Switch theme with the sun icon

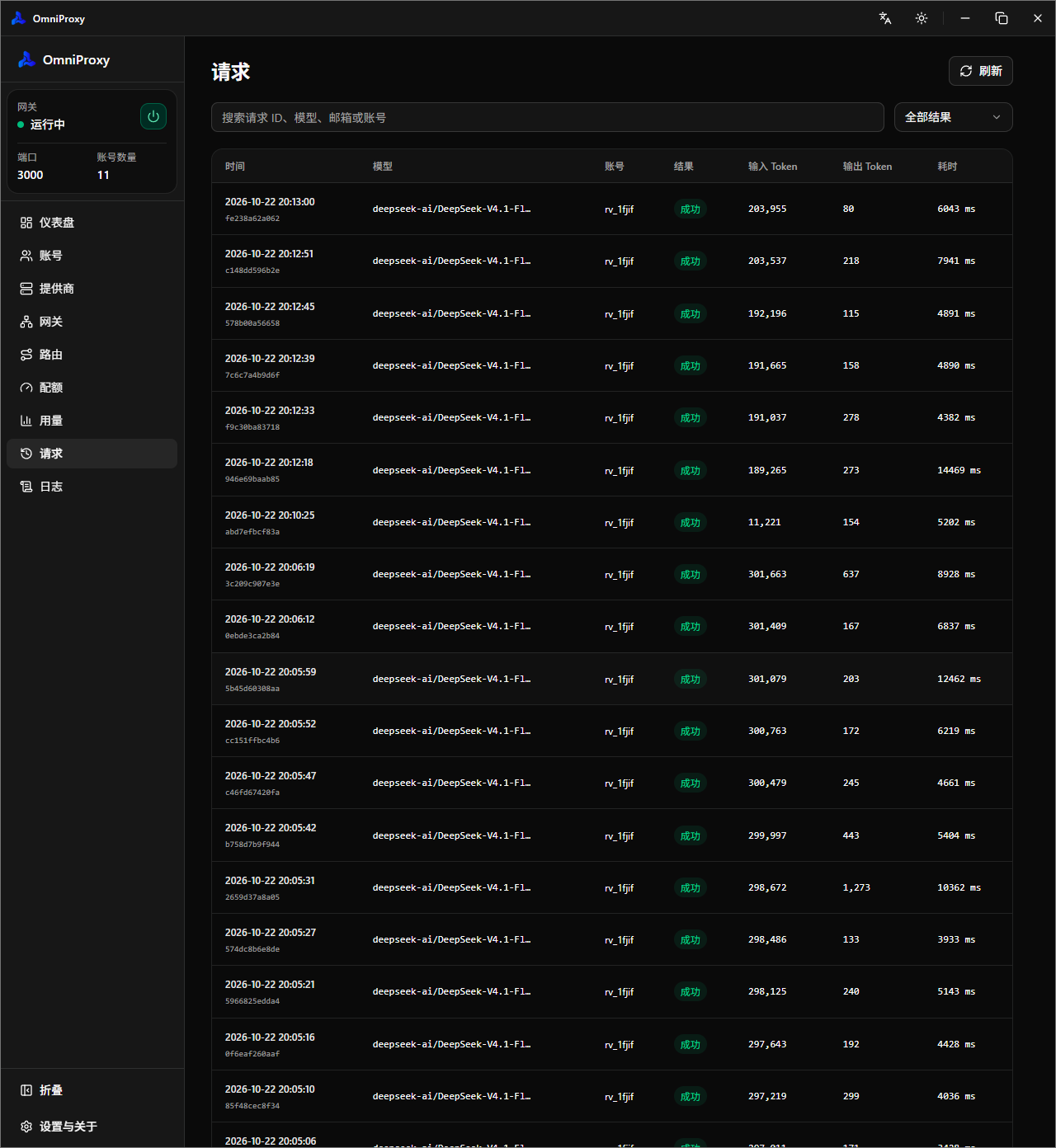pyautogui.click(x=922, y=18)
